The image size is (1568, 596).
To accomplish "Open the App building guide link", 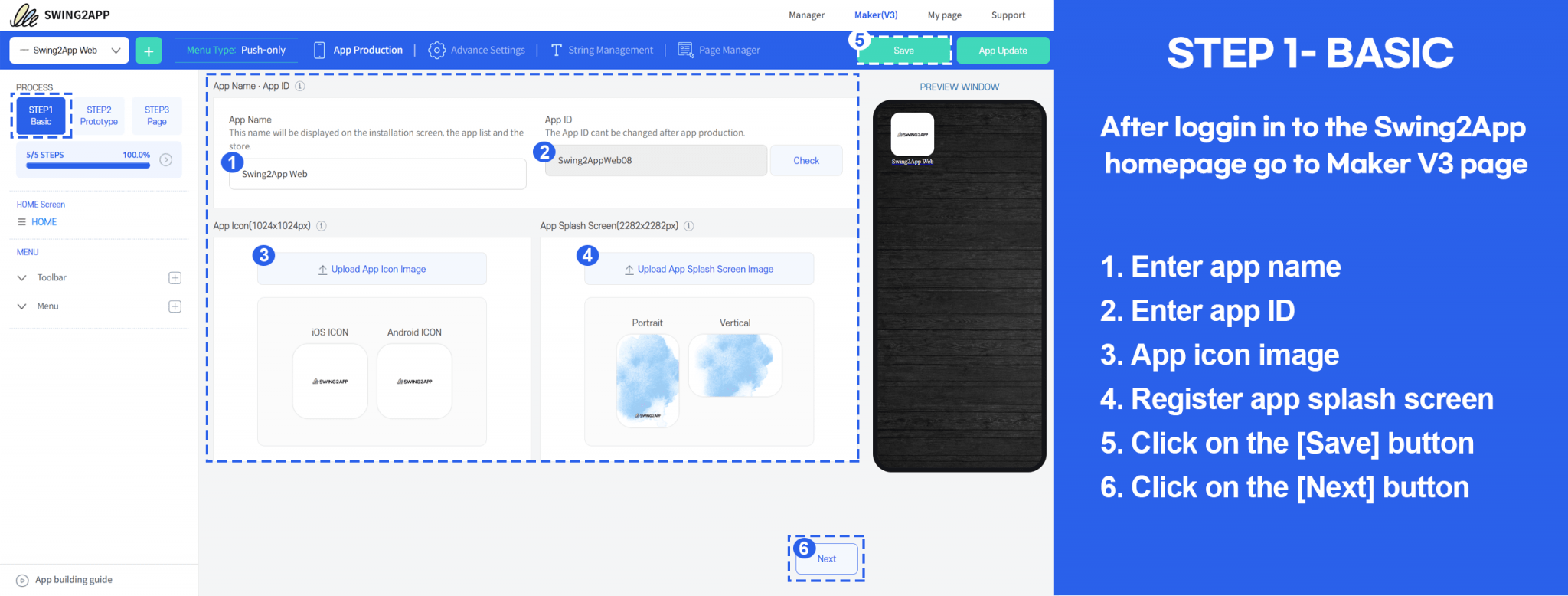I will [x=73, y=580].
